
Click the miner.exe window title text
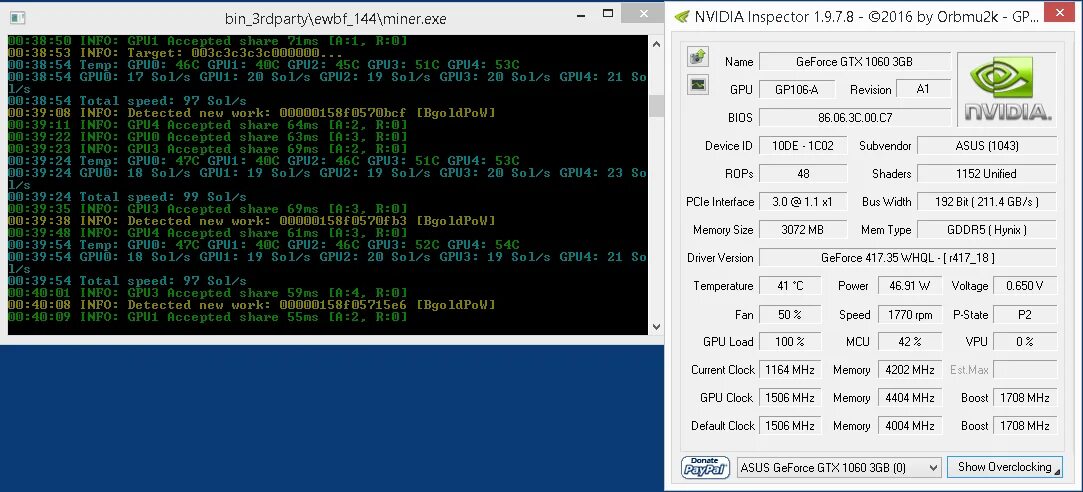(336, 19)
